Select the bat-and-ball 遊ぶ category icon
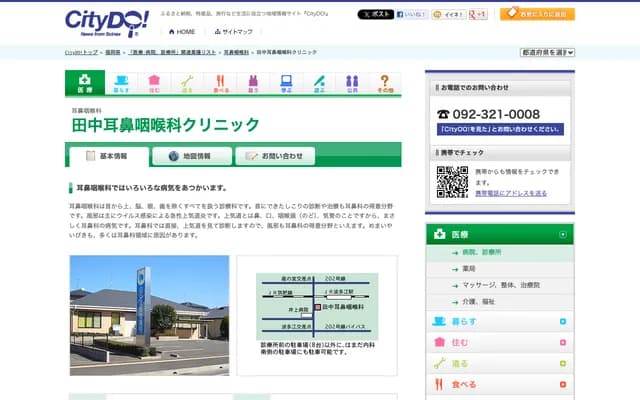Viewport: 640px width, 400px height. (x=319, y=84)
